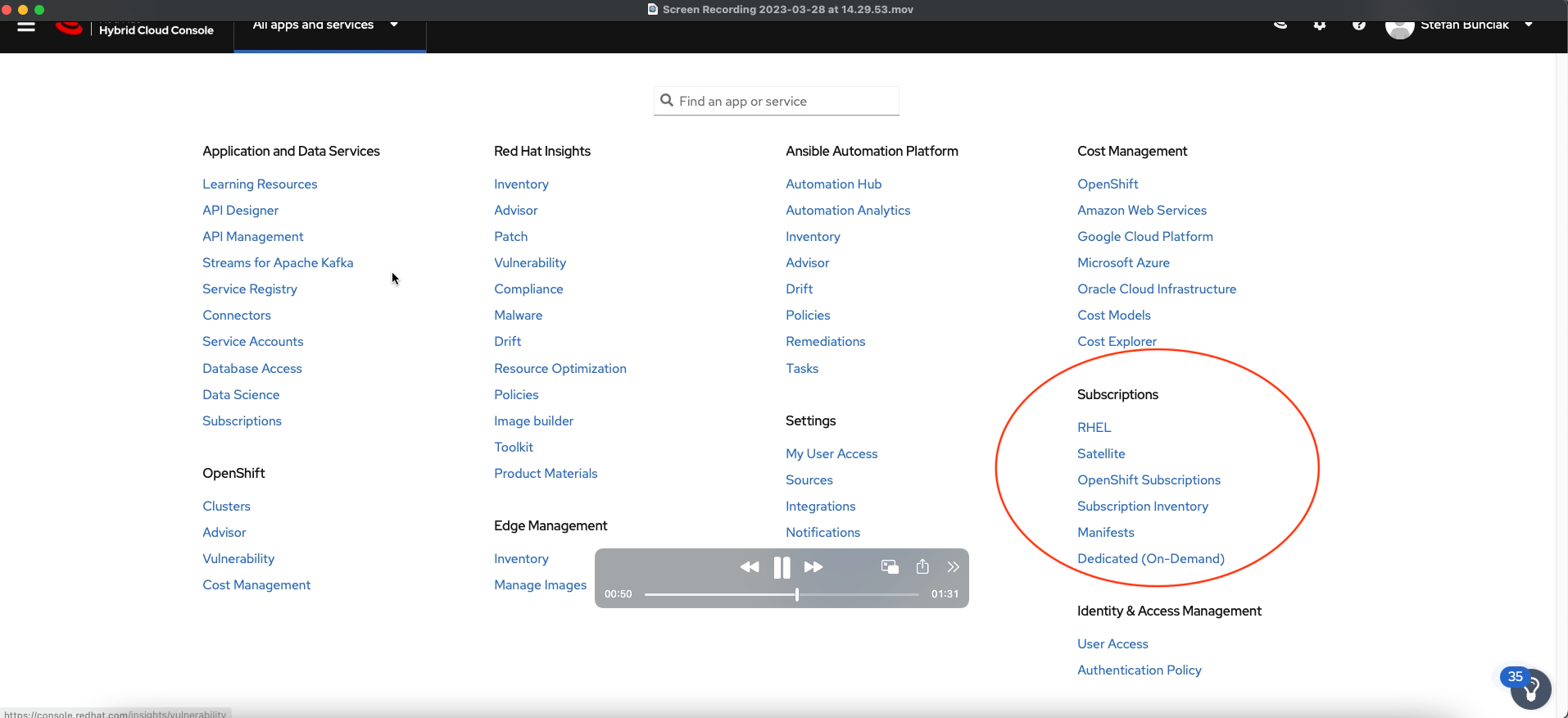Rewind the screen recording video
Screen dimensions: 1568x718
[x=750, y=567]
